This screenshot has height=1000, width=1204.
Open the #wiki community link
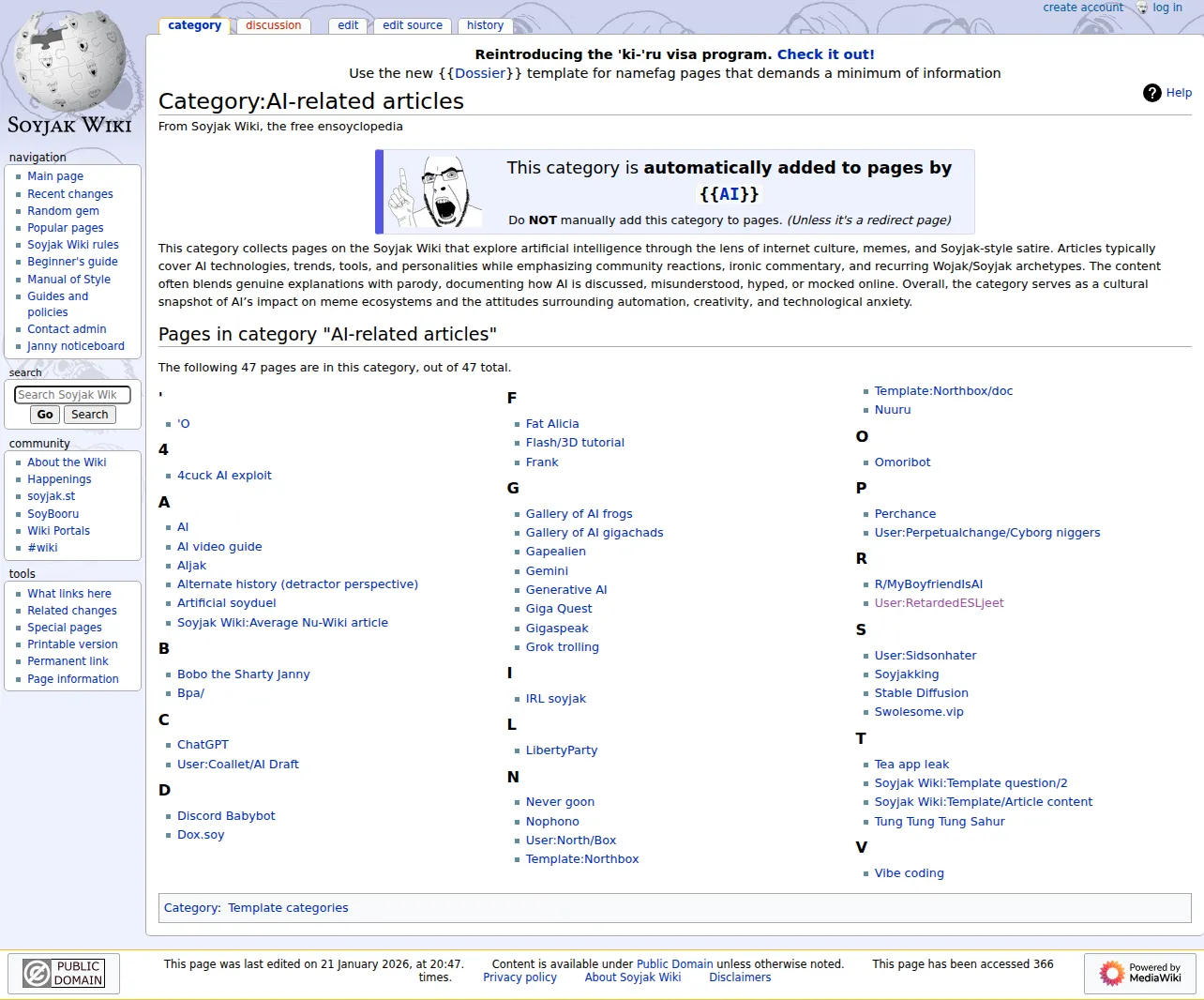42,548
